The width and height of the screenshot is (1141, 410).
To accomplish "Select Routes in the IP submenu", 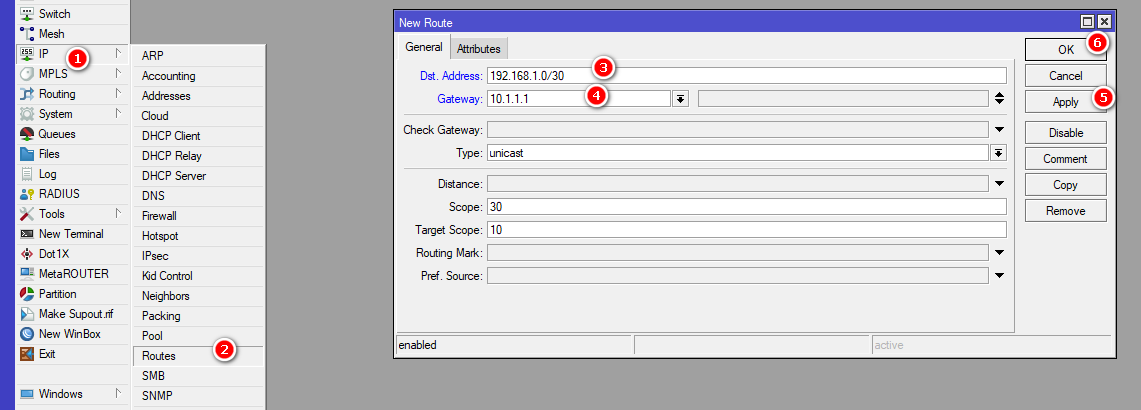I will [159, 356].
